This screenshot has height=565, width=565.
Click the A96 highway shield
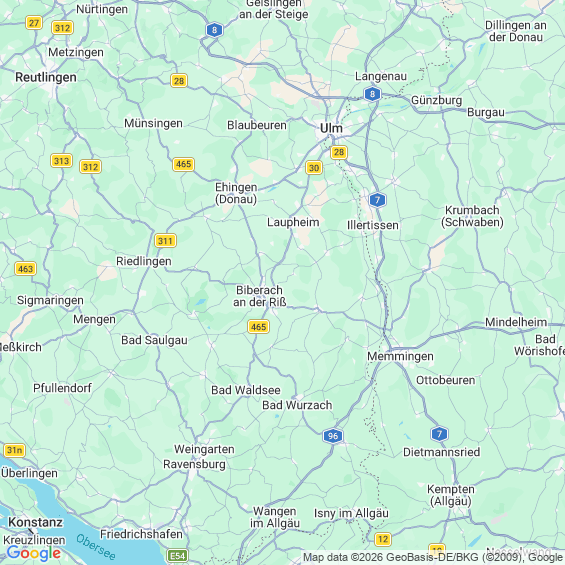[333, 436]
